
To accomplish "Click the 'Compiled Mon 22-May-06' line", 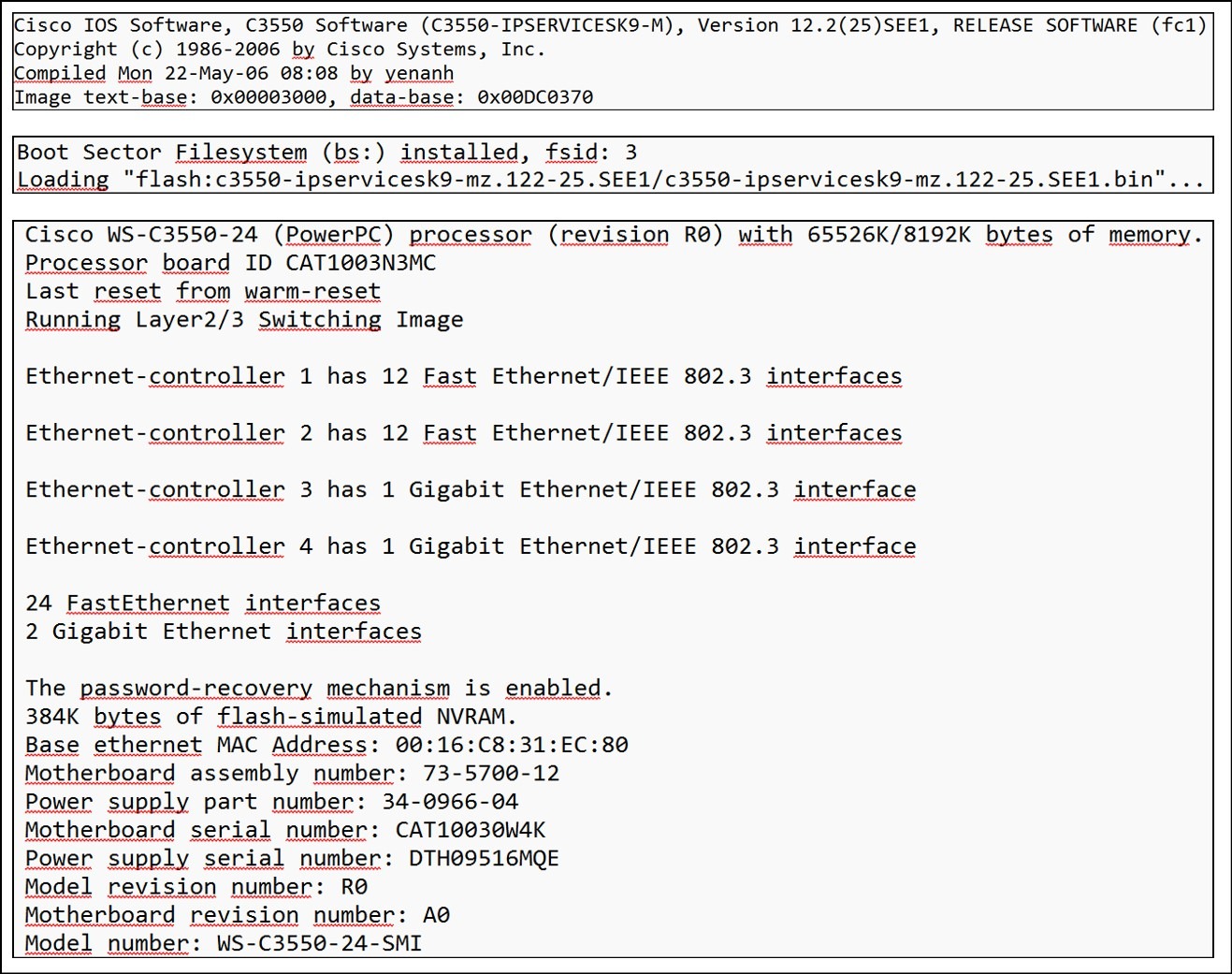I will (x=234, y=73).
